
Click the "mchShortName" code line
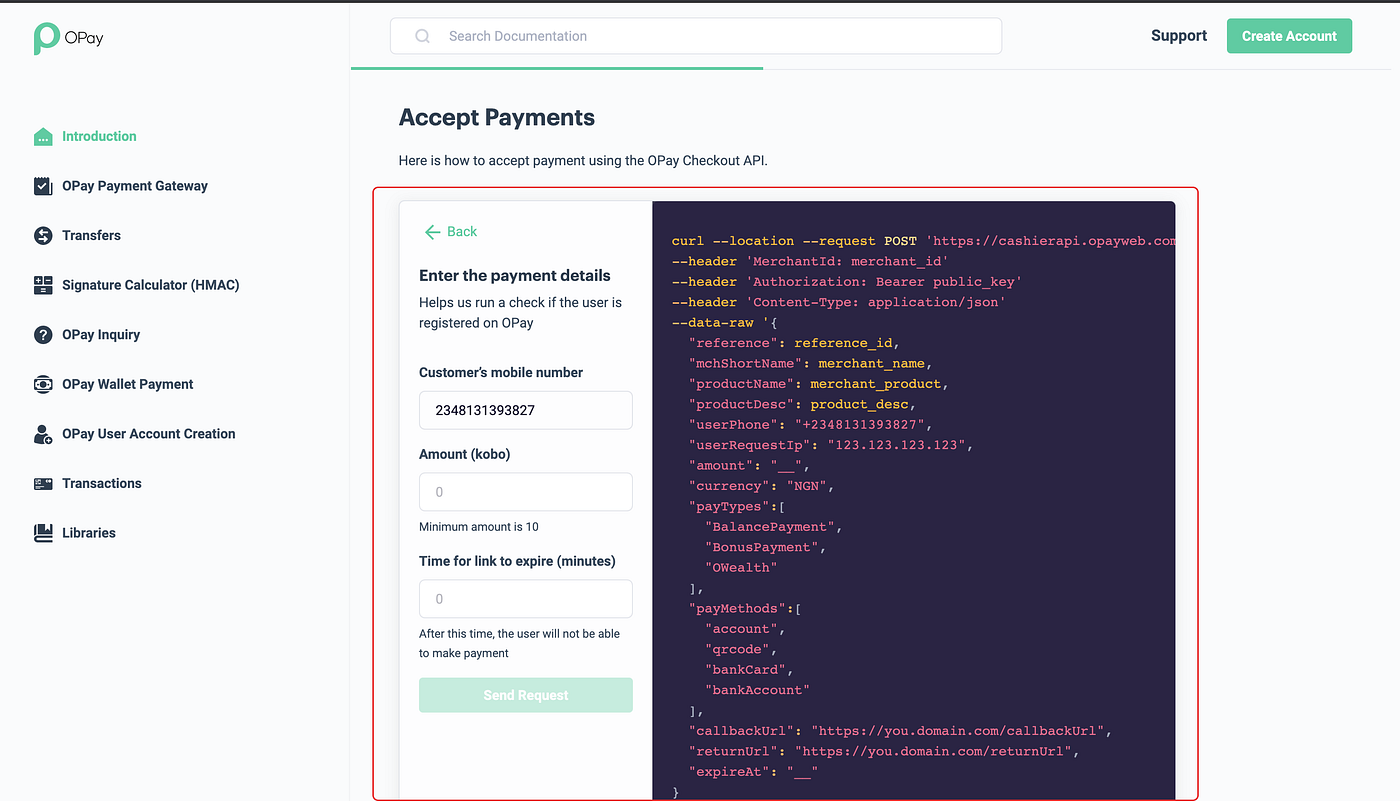tap(810, 363)
